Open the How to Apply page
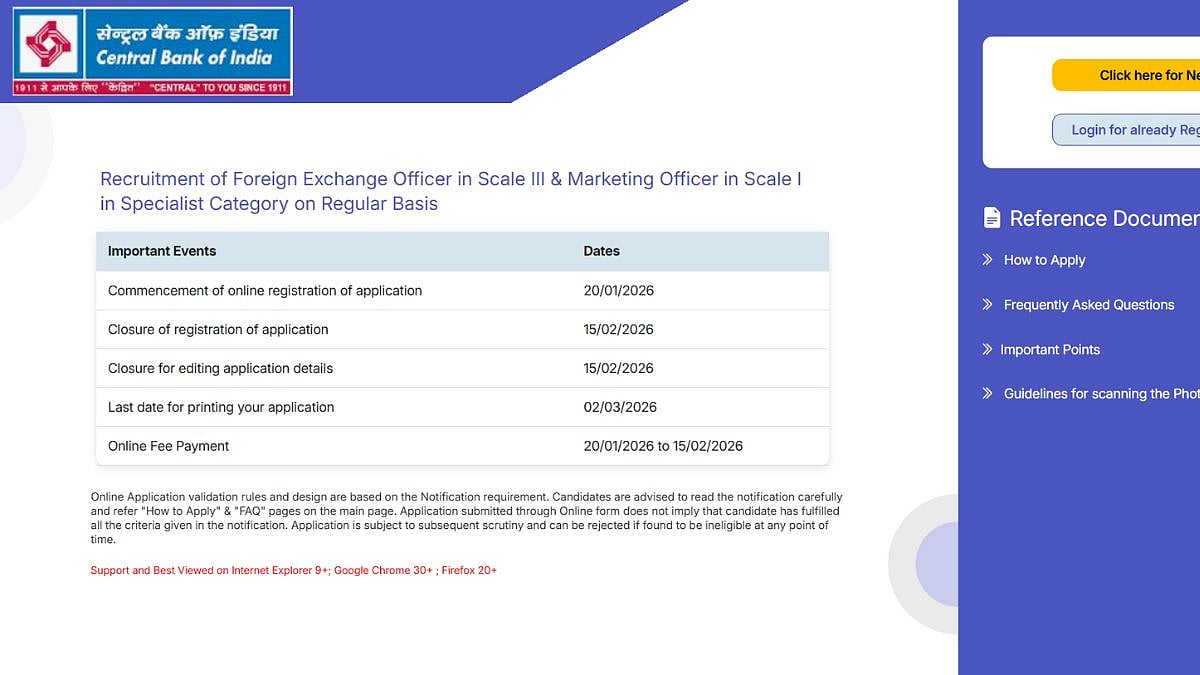1200x675 pixels. coord(1044,260)
